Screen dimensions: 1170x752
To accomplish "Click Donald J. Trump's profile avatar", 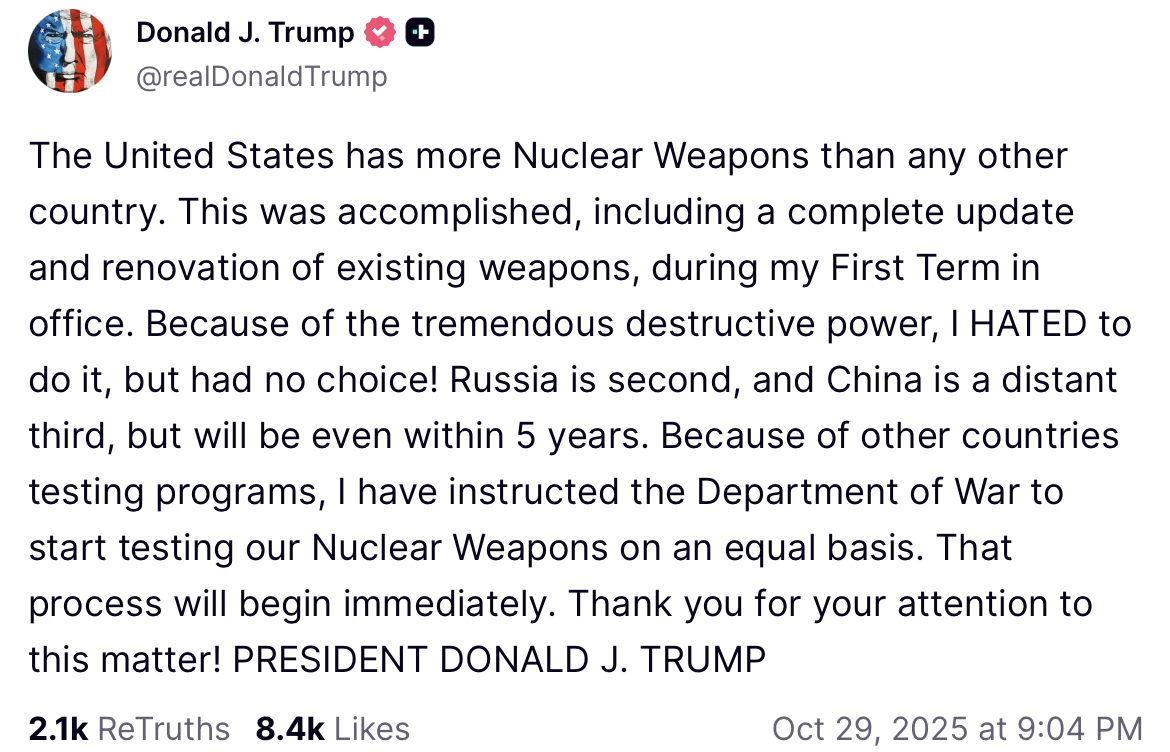I will 69,50.
